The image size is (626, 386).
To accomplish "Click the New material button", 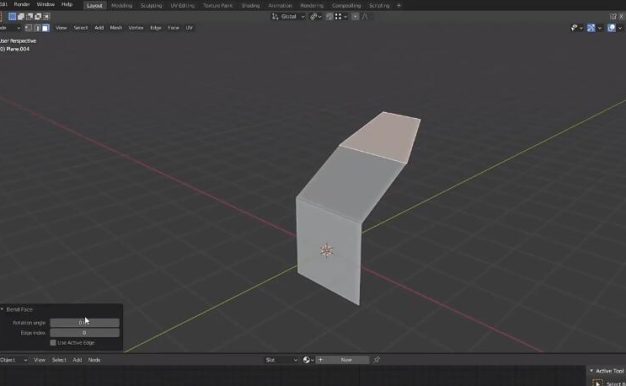I will [343, 360].
